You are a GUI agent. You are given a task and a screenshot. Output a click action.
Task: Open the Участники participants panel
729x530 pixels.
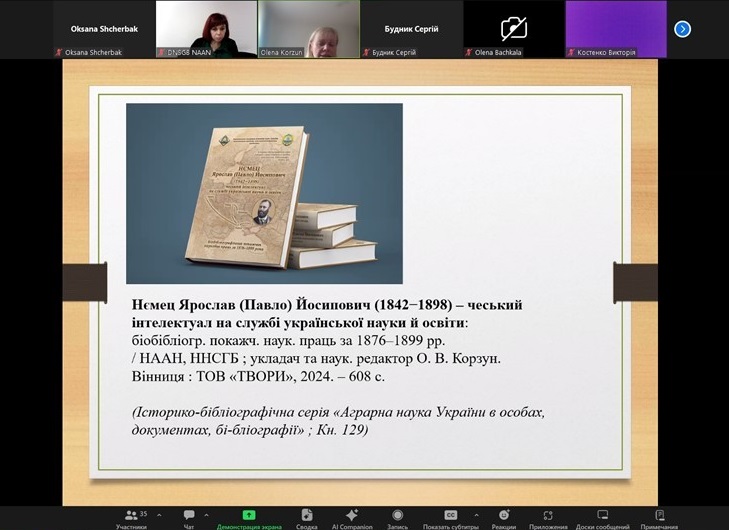click(132, 519)
